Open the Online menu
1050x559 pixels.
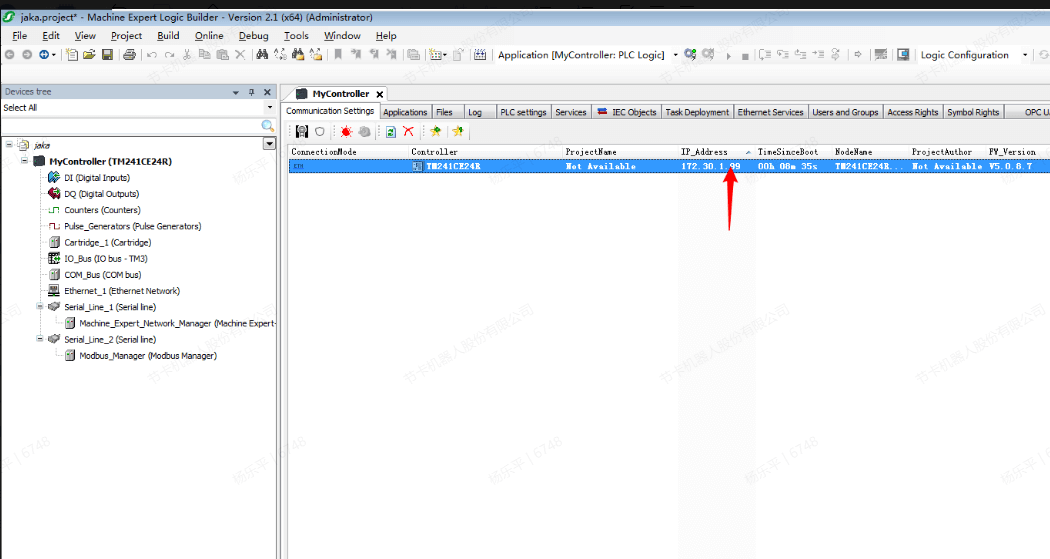click(209, 36)
